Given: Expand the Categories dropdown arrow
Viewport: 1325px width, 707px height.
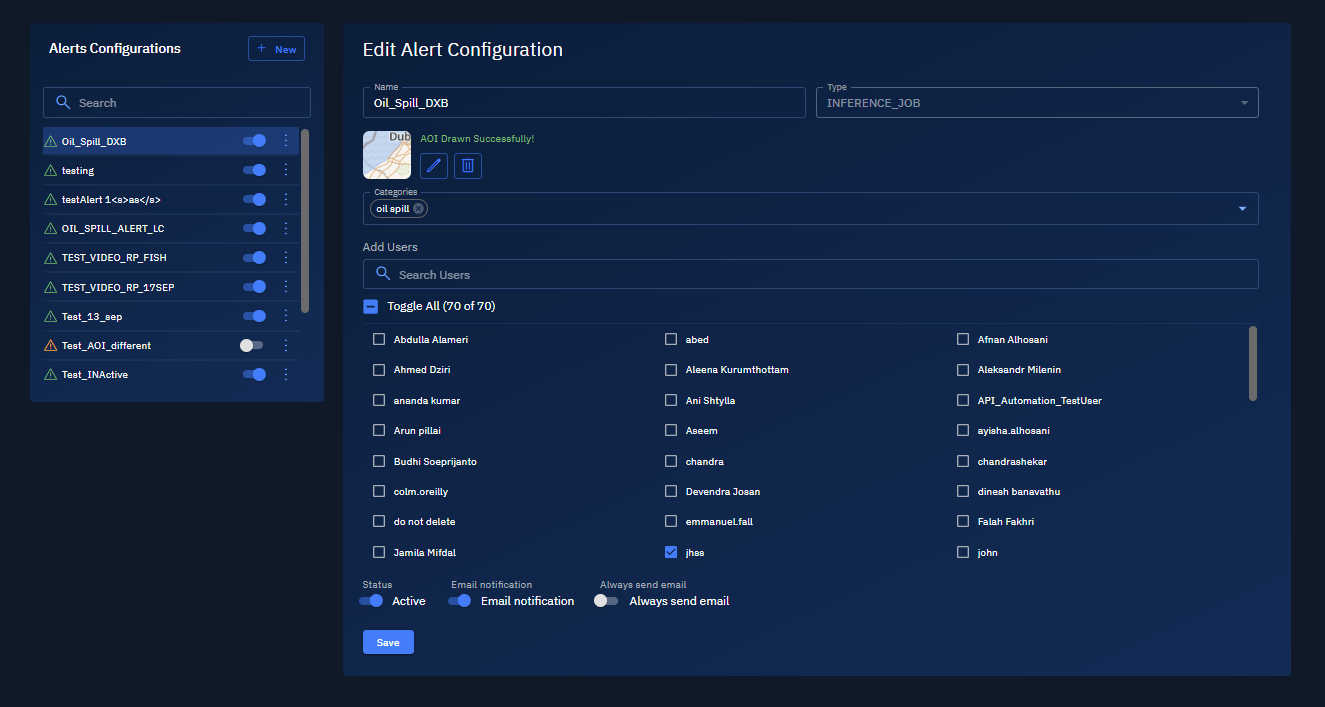Looking at the screenshot, I should pyautogui.click(x=1242, y=209).
